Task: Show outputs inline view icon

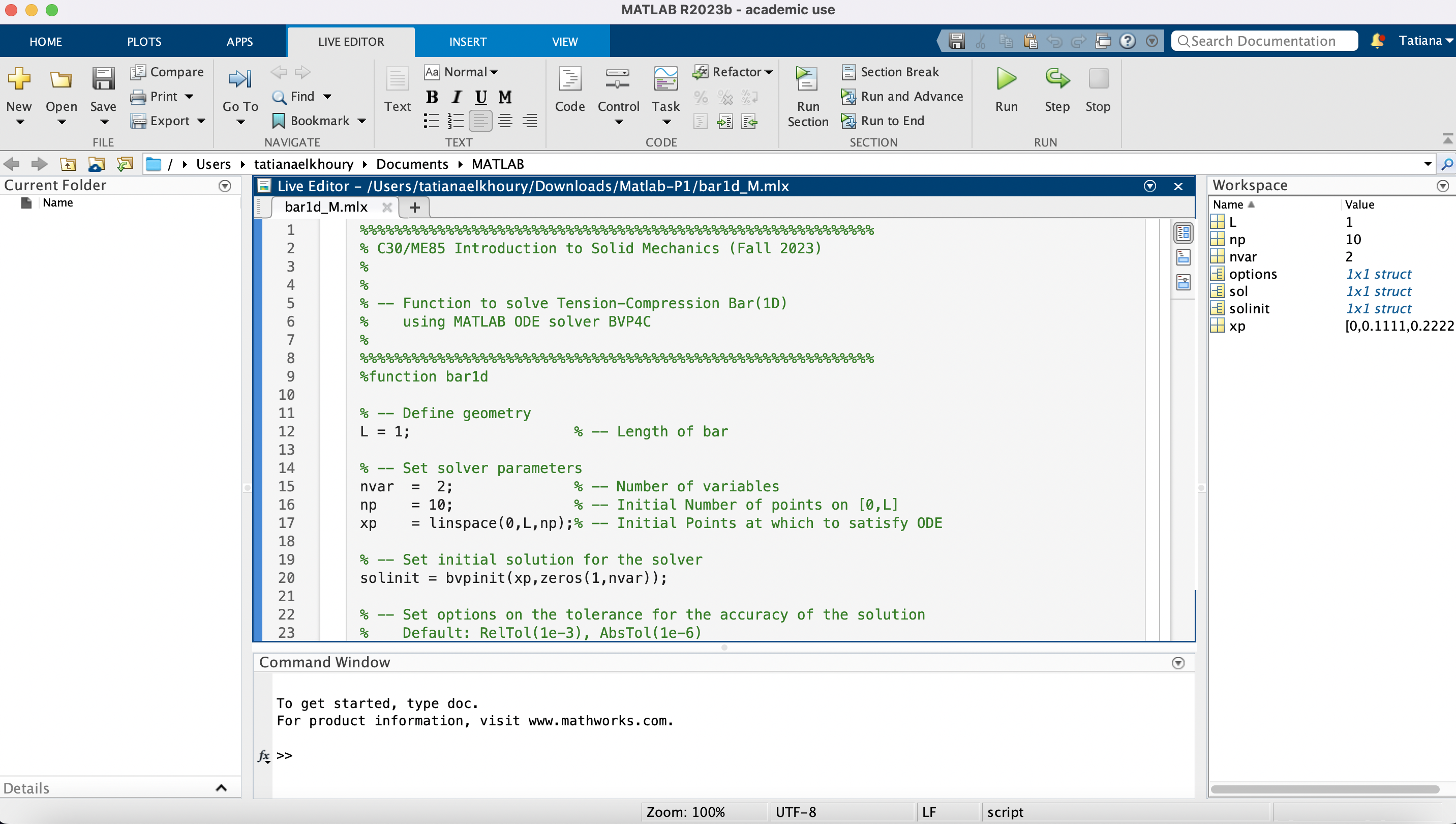Action: (x=1183, y=257)
